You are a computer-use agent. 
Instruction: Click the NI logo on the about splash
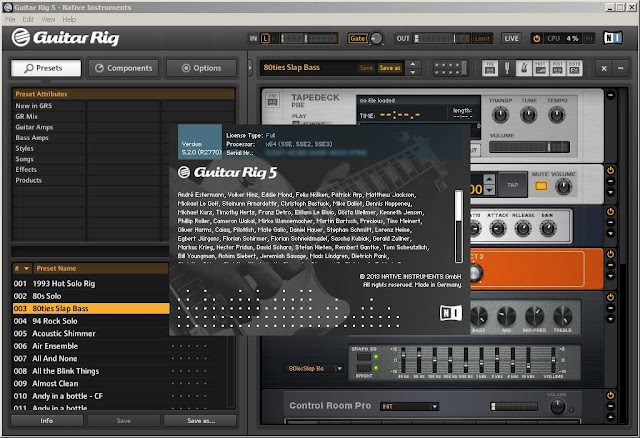click(x=451, y=313)
